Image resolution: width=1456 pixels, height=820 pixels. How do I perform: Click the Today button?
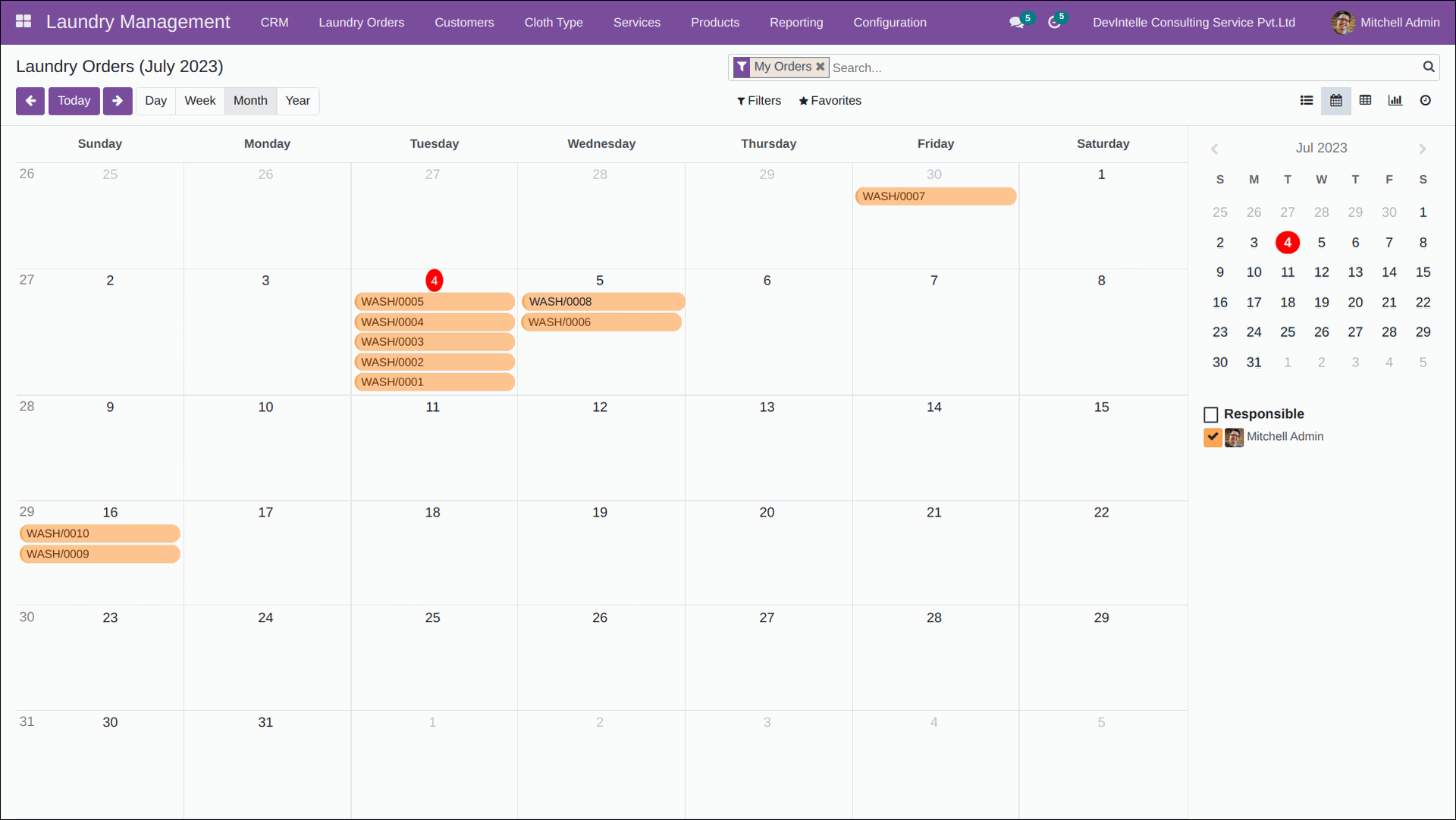tap(74, 100)
